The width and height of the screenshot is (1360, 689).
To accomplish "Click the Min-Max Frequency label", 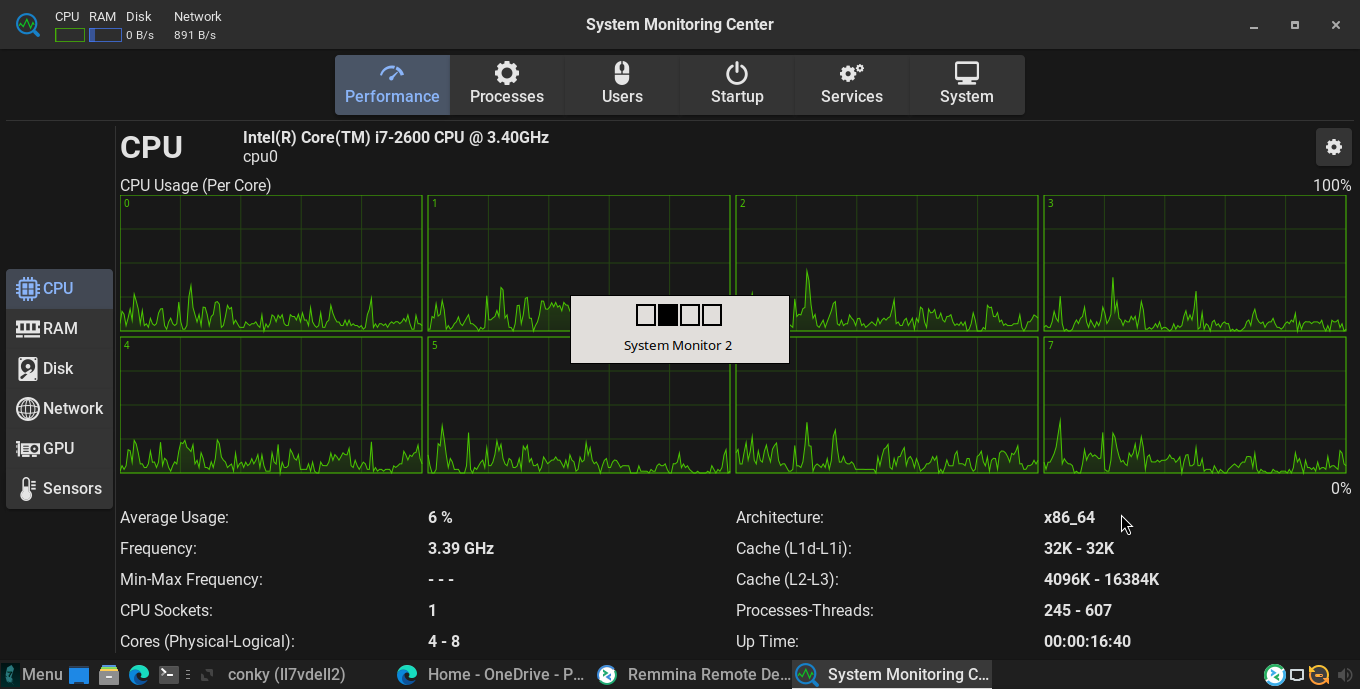I will click(191, 579).
